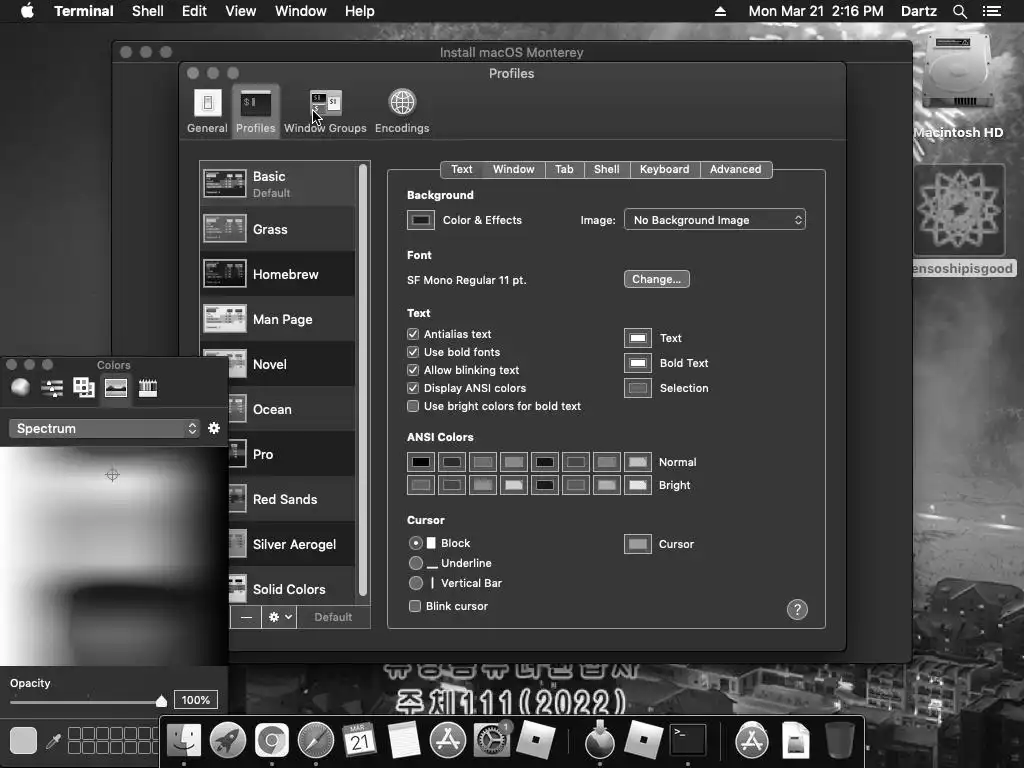Select color wheel mode in Colors panel
Image resolution: width=1024 pixels, height=768 pixels.
point(20,387)
